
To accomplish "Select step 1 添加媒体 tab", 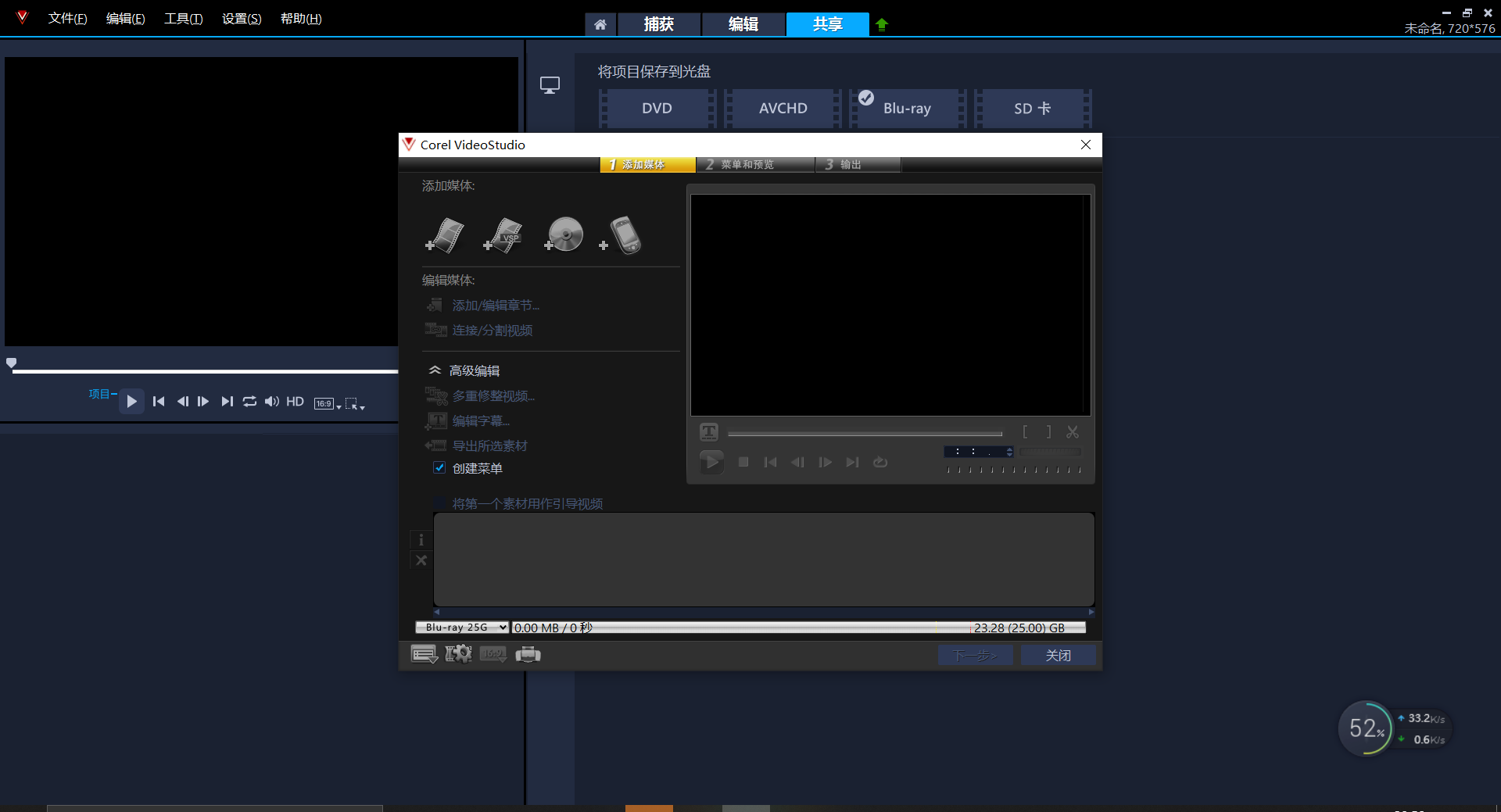I will pos(647,165).
